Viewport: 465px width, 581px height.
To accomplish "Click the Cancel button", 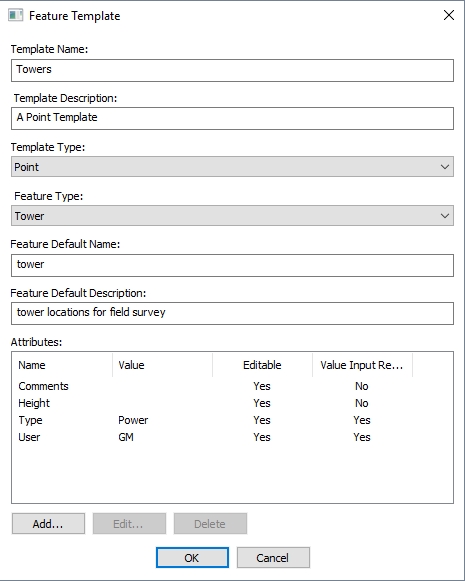I will coord(273,557).
